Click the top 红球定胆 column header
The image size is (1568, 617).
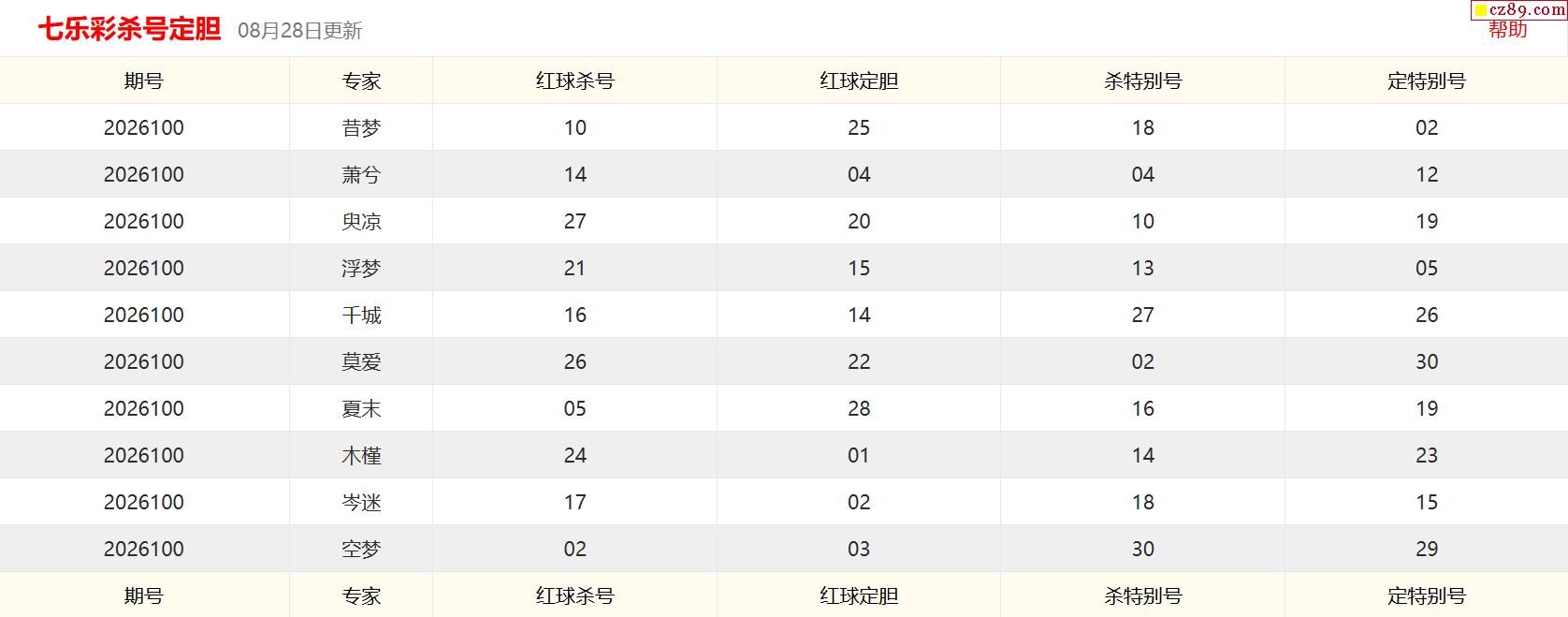[859, 81]
